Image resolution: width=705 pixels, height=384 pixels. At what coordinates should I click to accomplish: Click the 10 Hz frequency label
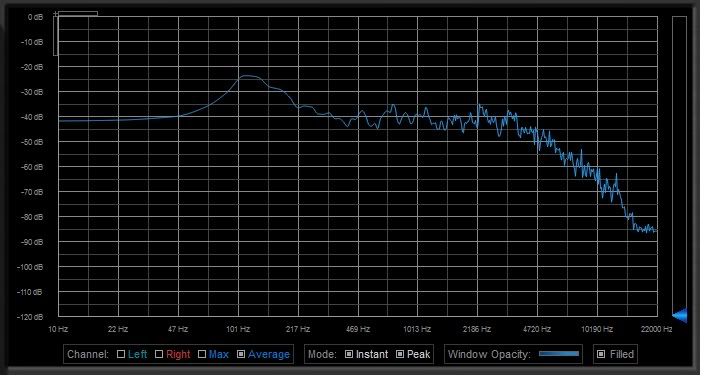point(58,329)
